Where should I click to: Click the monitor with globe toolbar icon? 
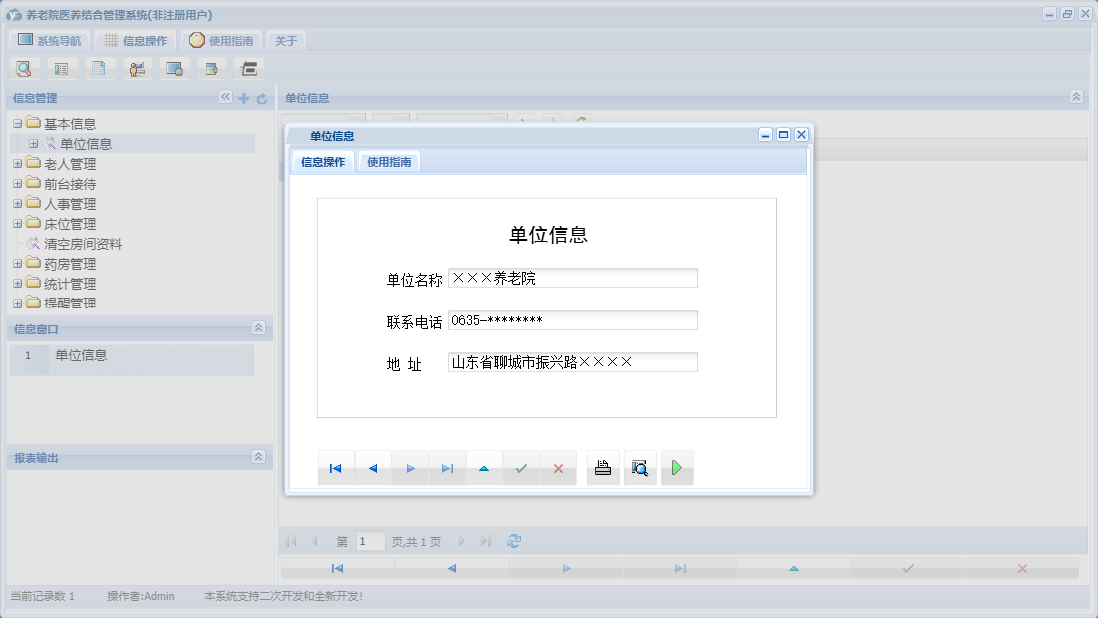coord(175,68)
